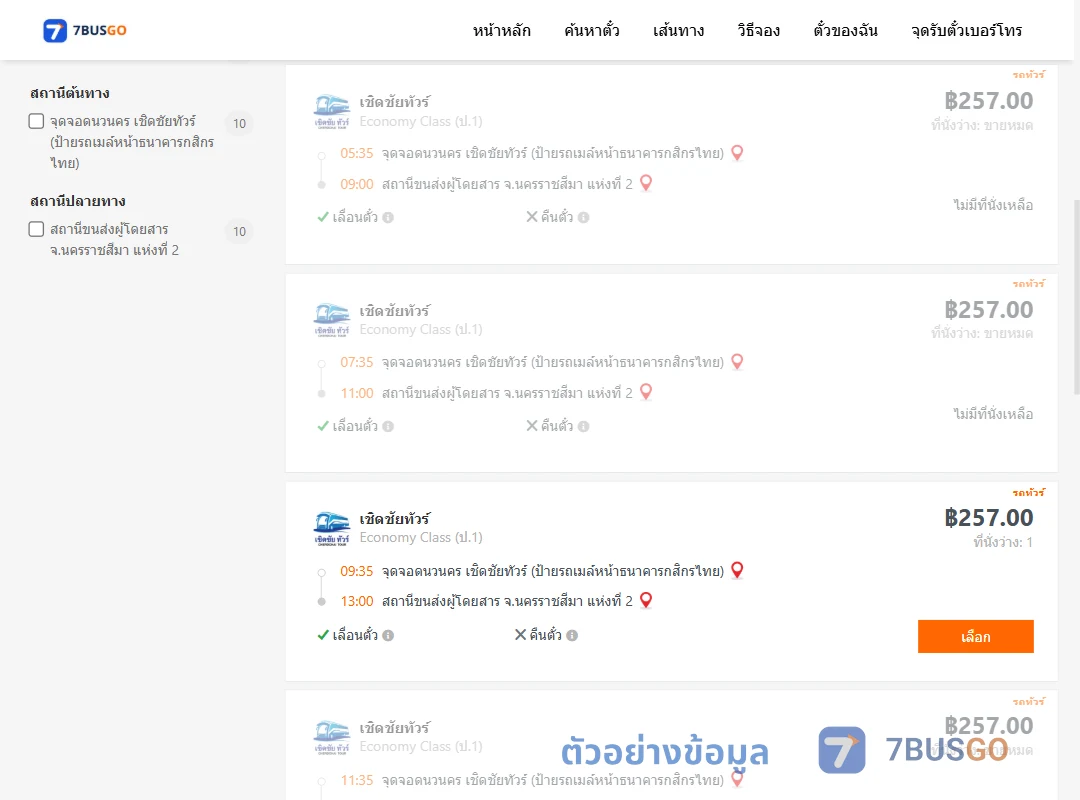
Task: Click Cherdchai Tour bus logo on 05:35 trip
Action: pos(332,112)
